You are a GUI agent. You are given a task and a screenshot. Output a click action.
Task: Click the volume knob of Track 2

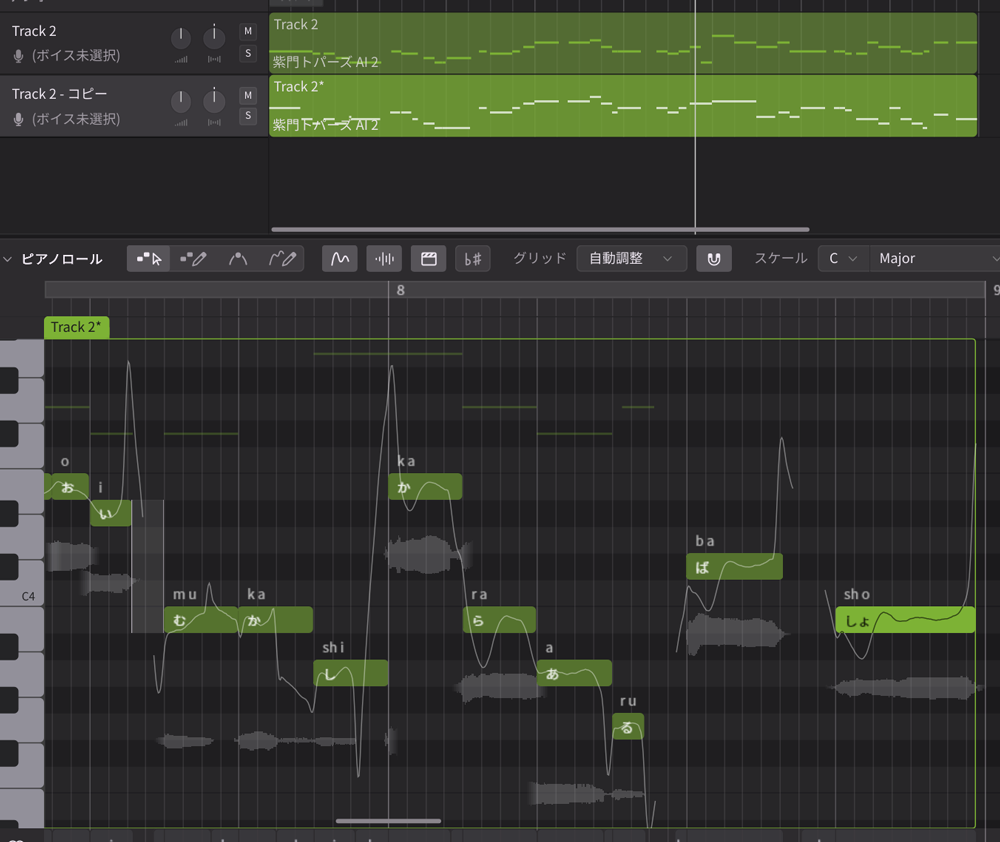[x=180, y=39]
